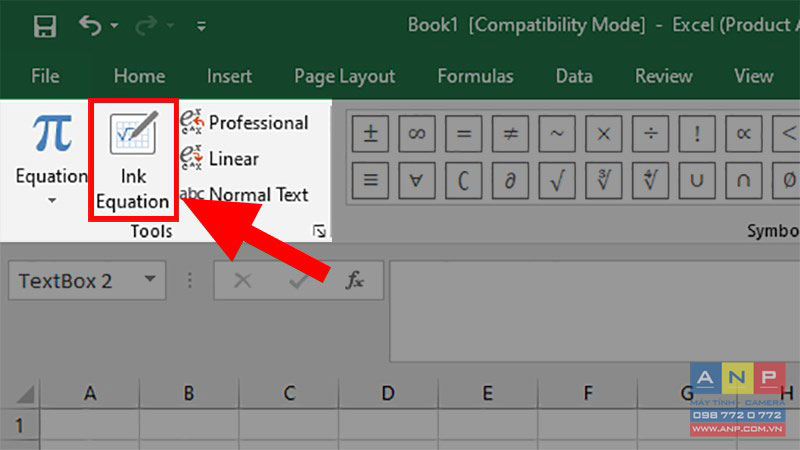Viewport: 800px width, 450px height.
Task: Select row 1 header
Action: tap(19, 425)
